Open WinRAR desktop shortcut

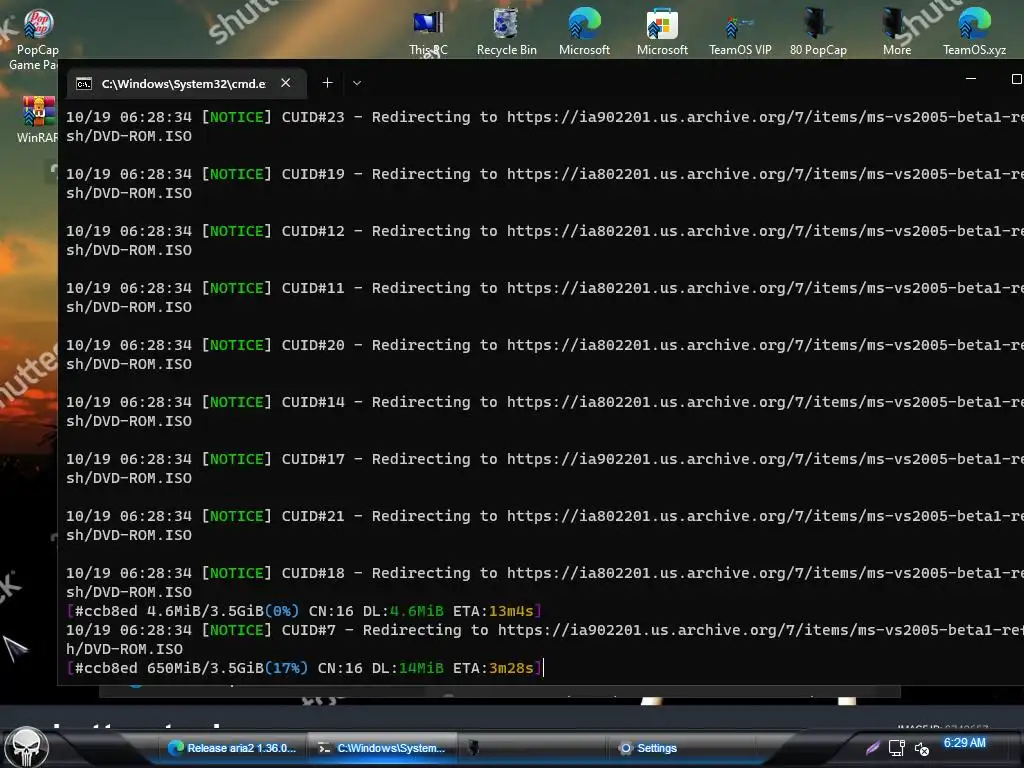(x=37, y=120)
